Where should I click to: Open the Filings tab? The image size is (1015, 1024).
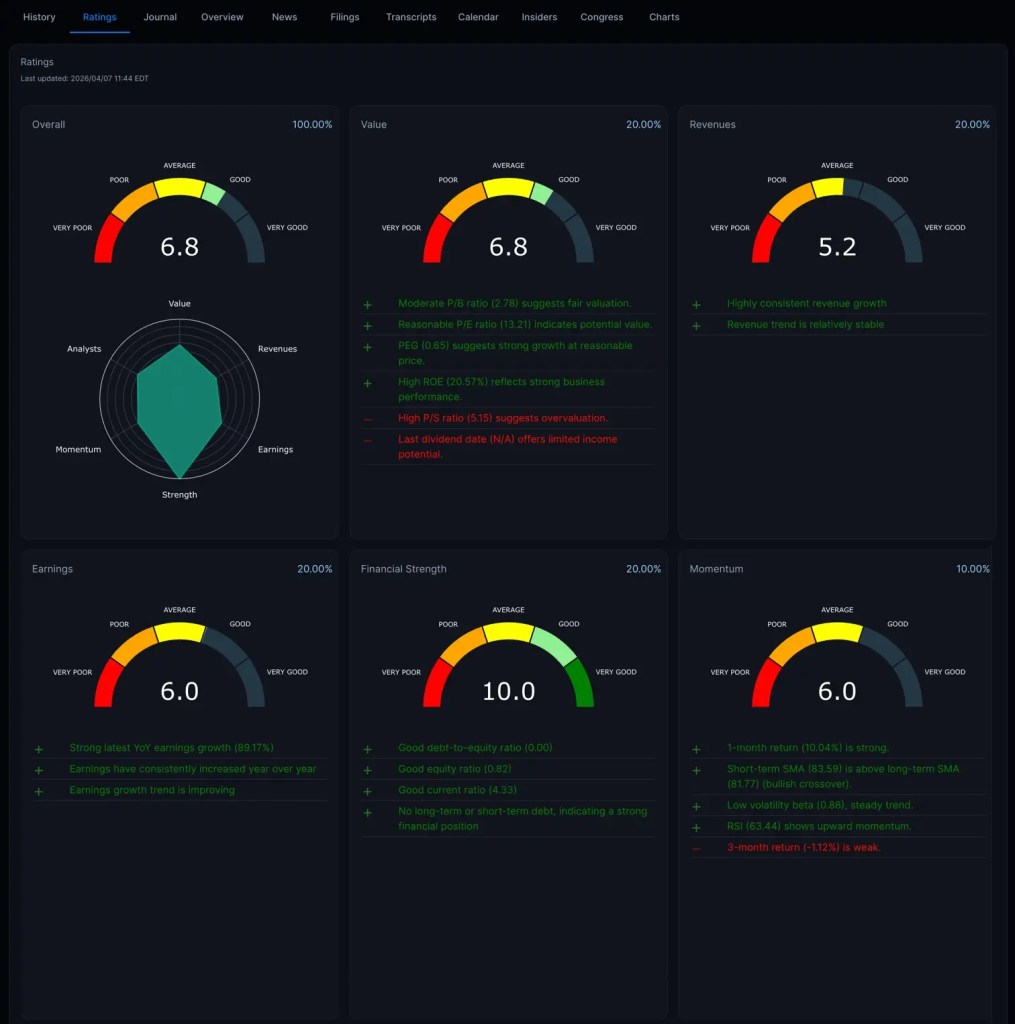(x=344, y=17)
